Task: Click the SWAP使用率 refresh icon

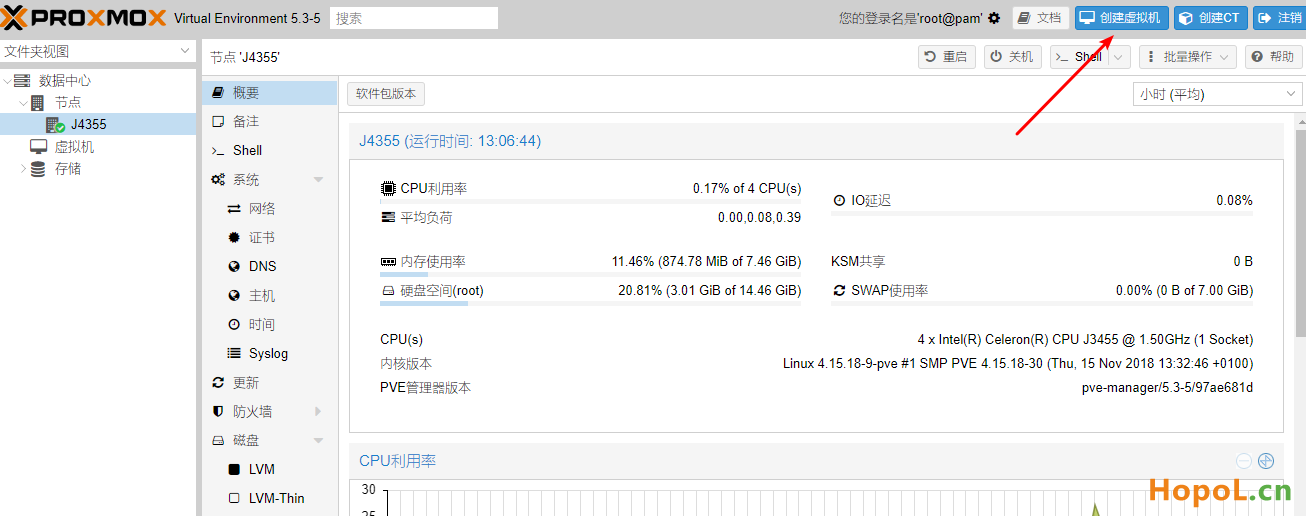Action: pos(839,291)
